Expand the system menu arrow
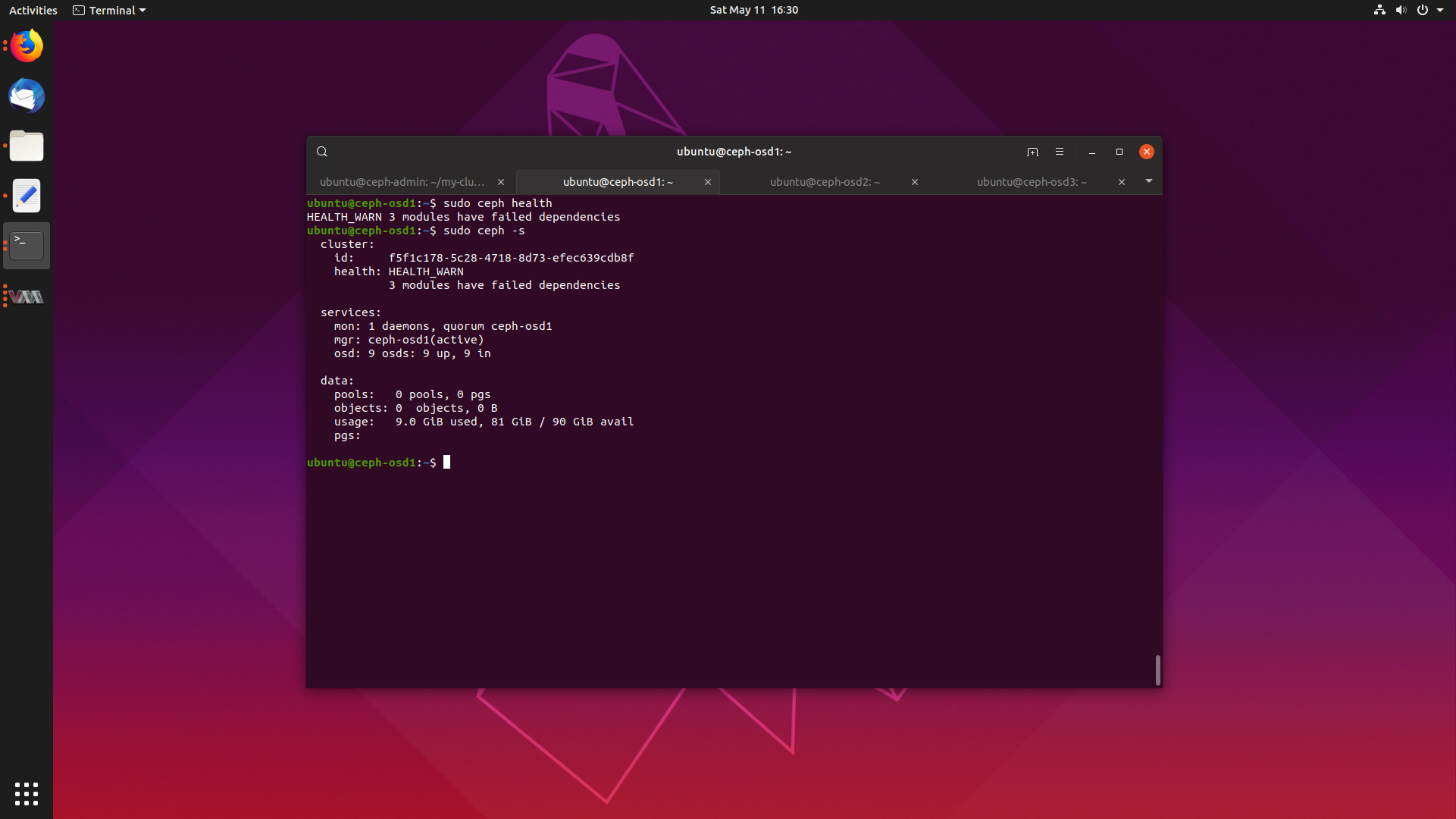The width and height of the screenshot is (1456, 819). 1440,10
